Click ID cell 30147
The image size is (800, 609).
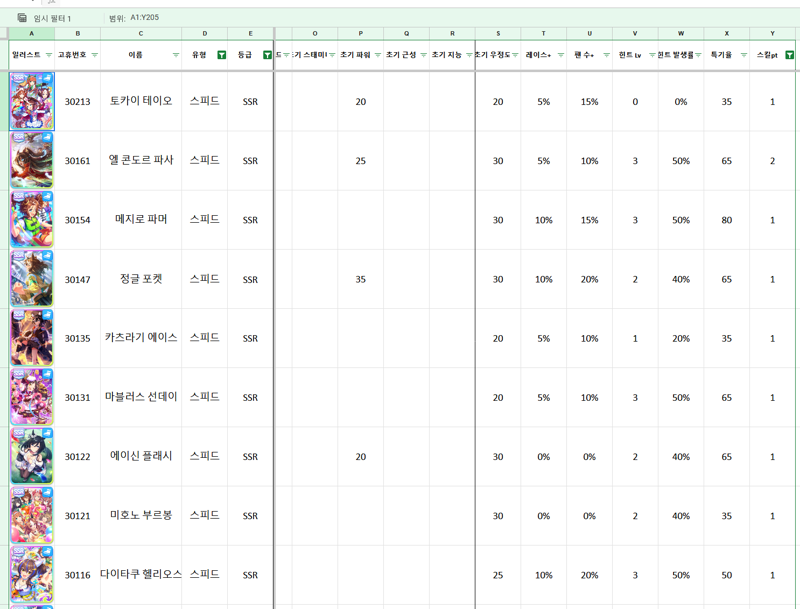click(78, 280)
